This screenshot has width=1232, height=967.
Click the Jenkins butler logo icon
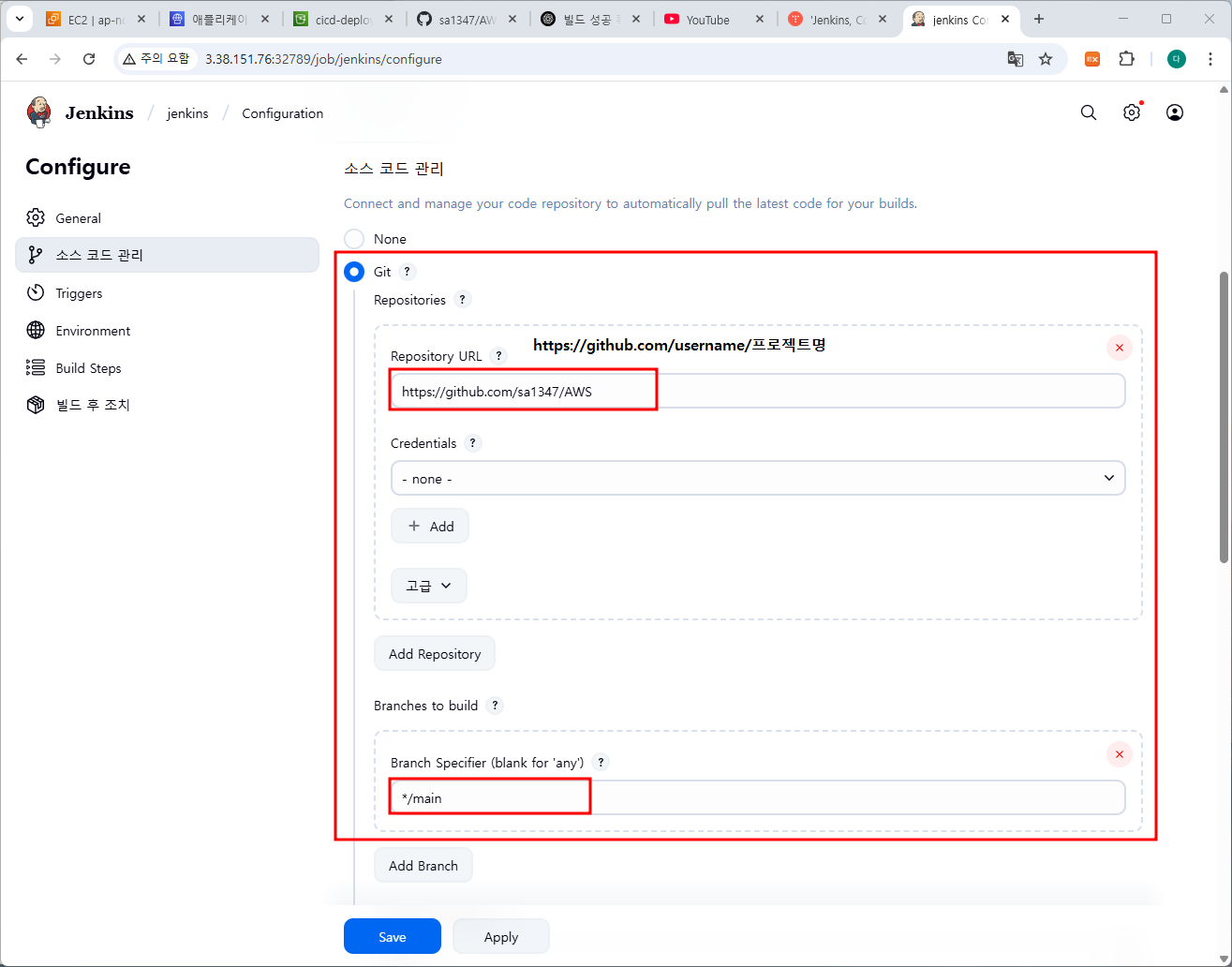point(39,112)
